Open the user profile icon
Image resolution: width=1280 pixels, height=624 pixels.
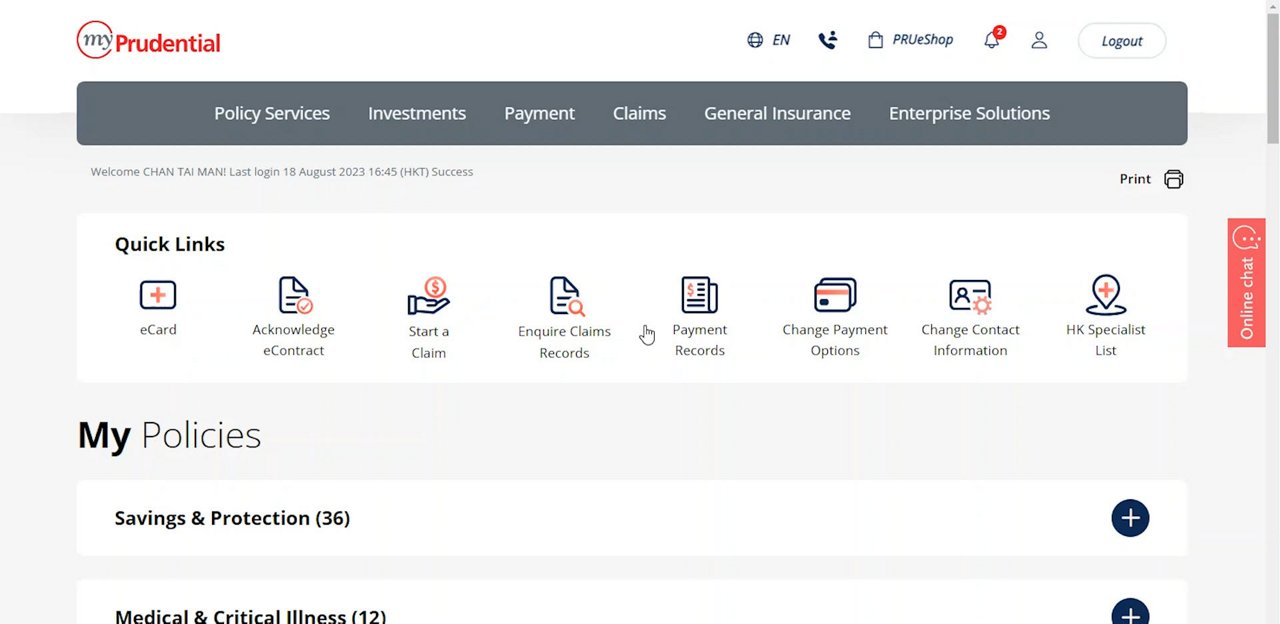click(1039, 40)
